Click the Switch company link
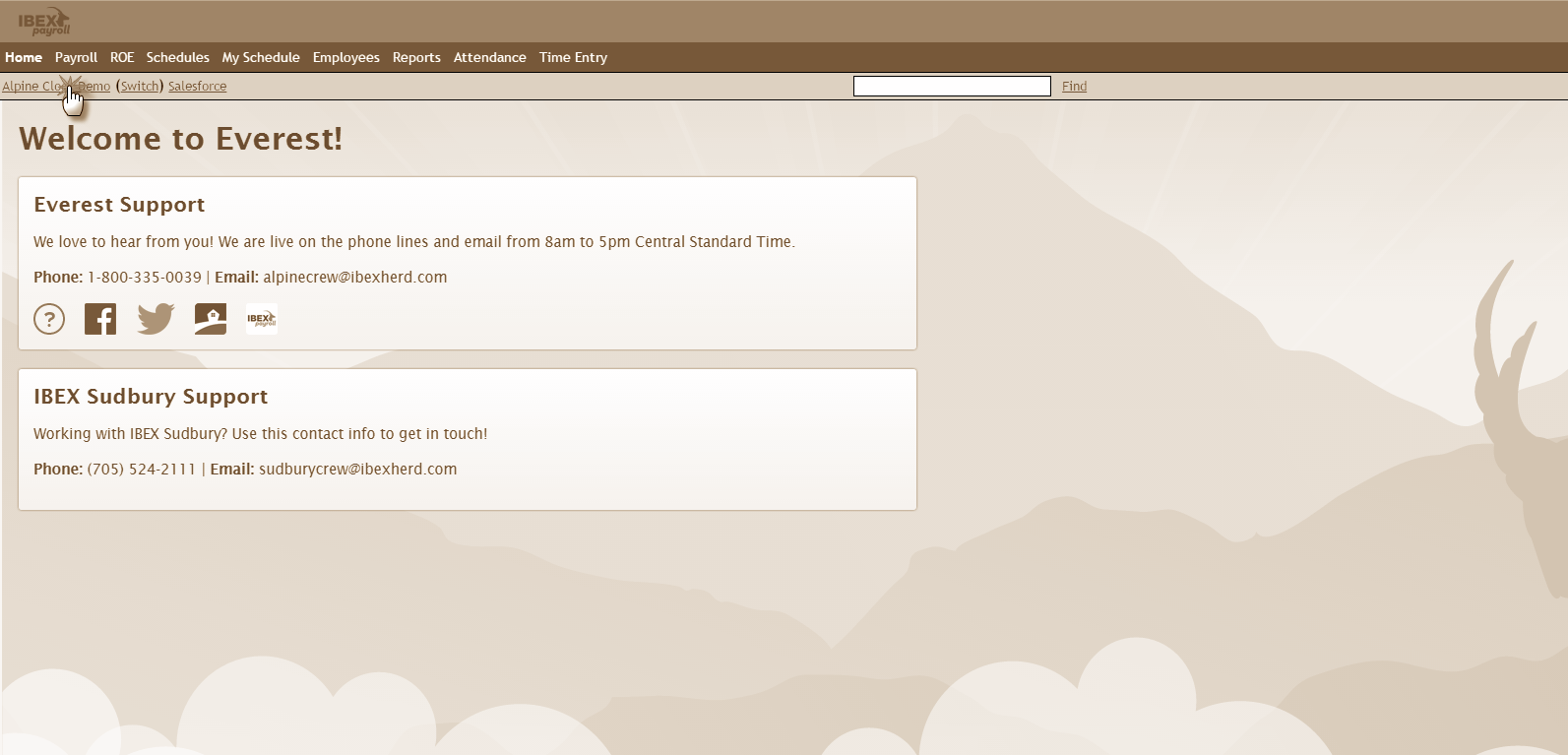The height and width of the screenshot is (755, 1568). tap(140, 86)
